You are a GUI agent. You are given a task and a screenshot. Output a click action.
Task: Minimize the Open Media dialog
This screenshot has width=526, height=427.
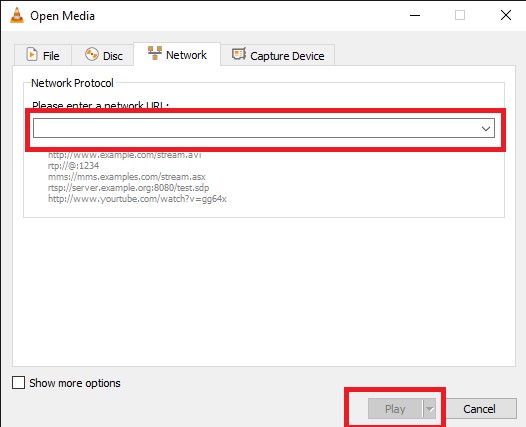pos(415,15)
